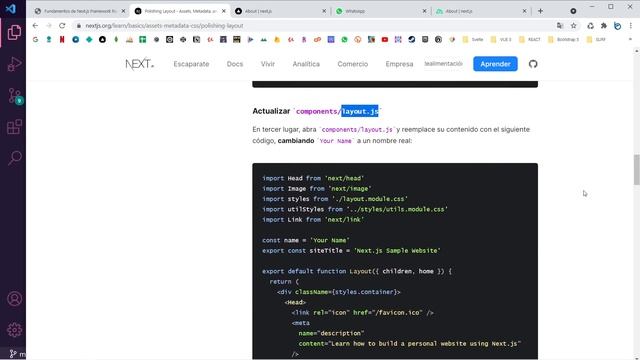Switch to the last About | next.js tab
The height and width of the screenshot is (360, 640).
pyautogui.click(x=481, y=11)
